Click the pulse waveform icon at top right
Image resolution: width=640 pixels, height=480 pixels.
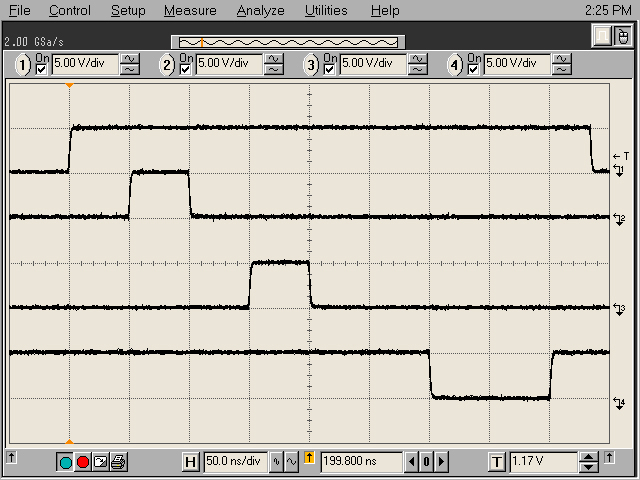602,36
